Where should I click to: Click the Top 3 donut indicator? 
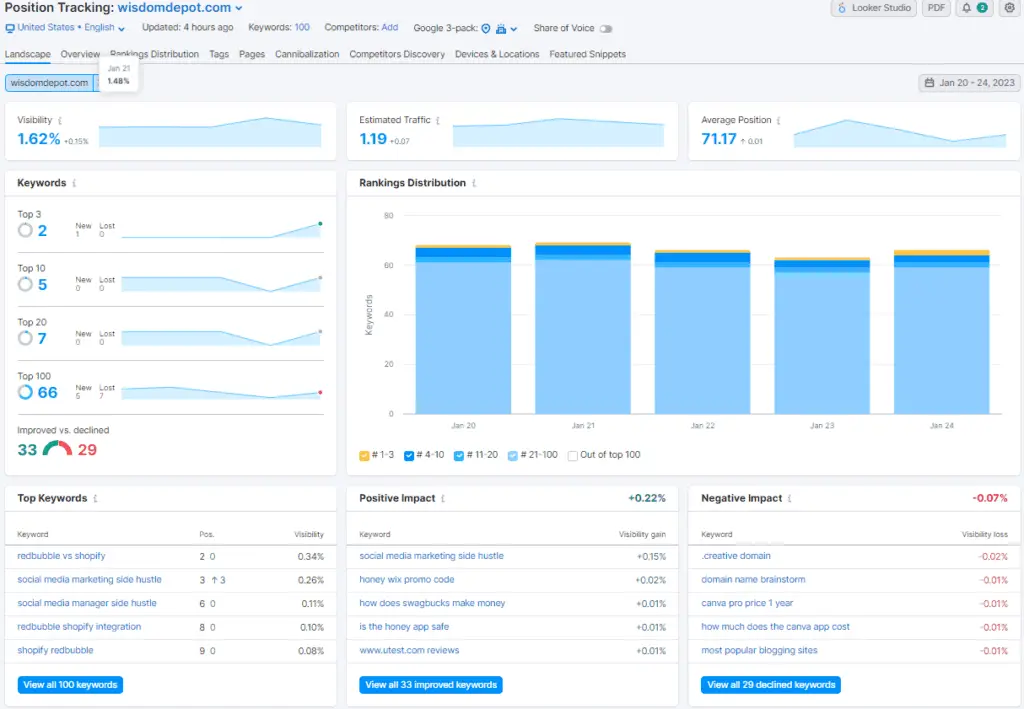point(25,230)
